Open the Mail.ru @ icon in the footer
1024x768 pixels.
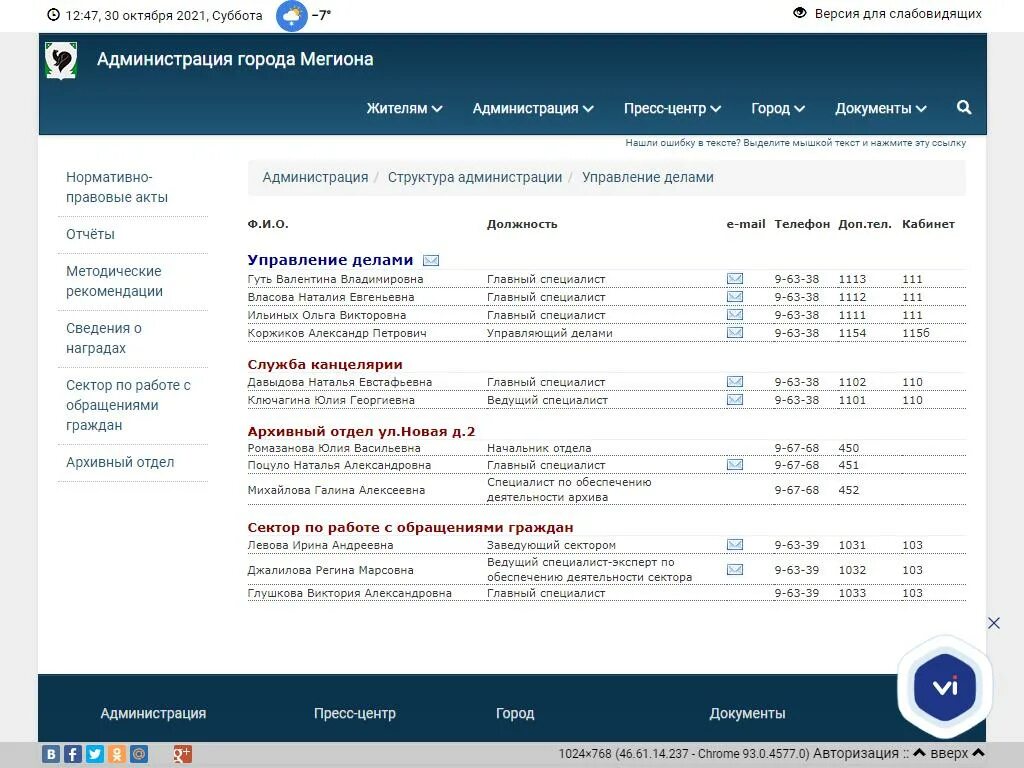(x=139, y=754)
